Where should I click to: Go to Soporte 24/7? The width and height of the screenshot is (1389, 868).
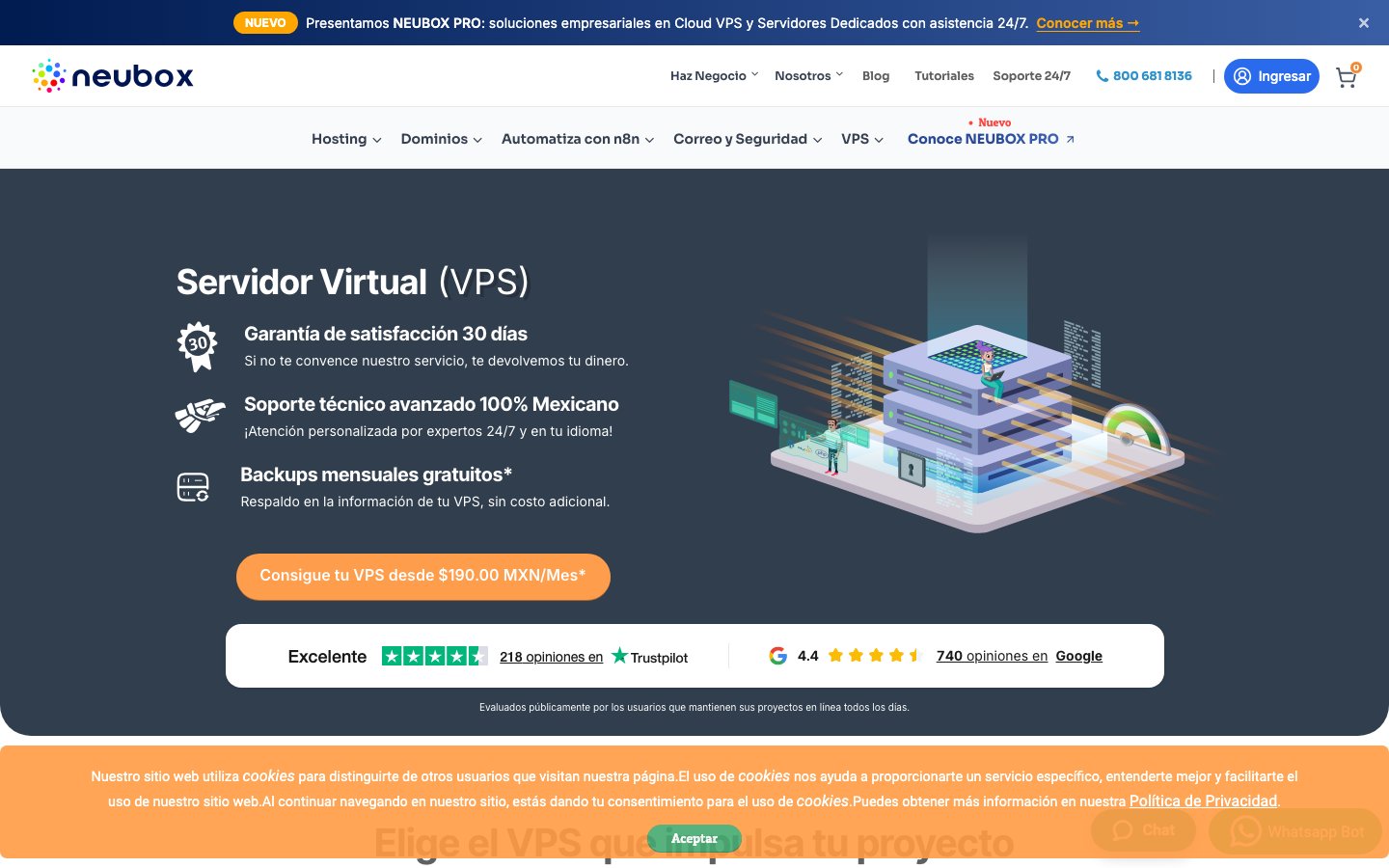click(x=1032, y=76)
